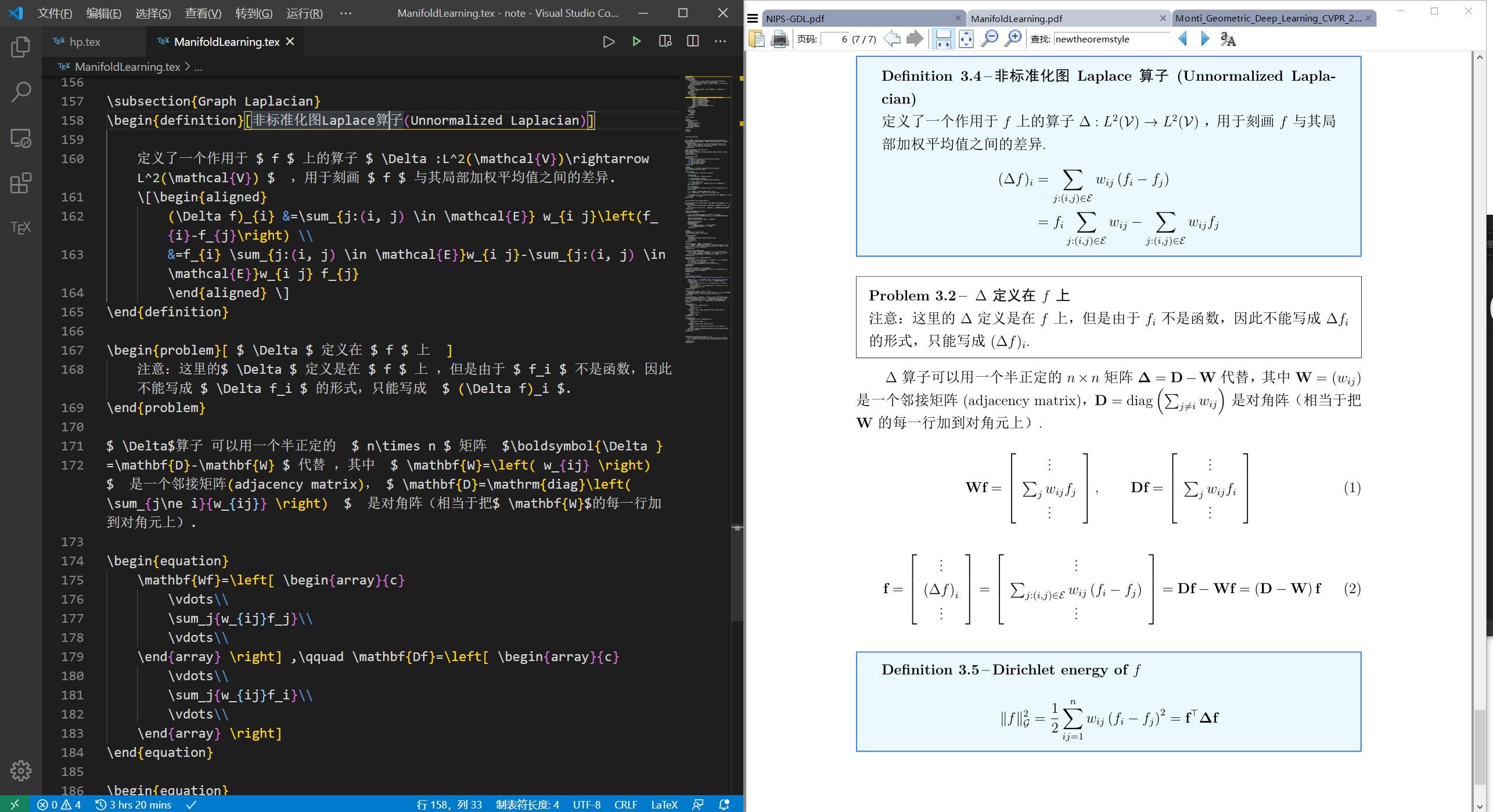The image size is (1493, 812).
Task: Zoom in using the PDF magnifier plus
Action: [1013, 39]
